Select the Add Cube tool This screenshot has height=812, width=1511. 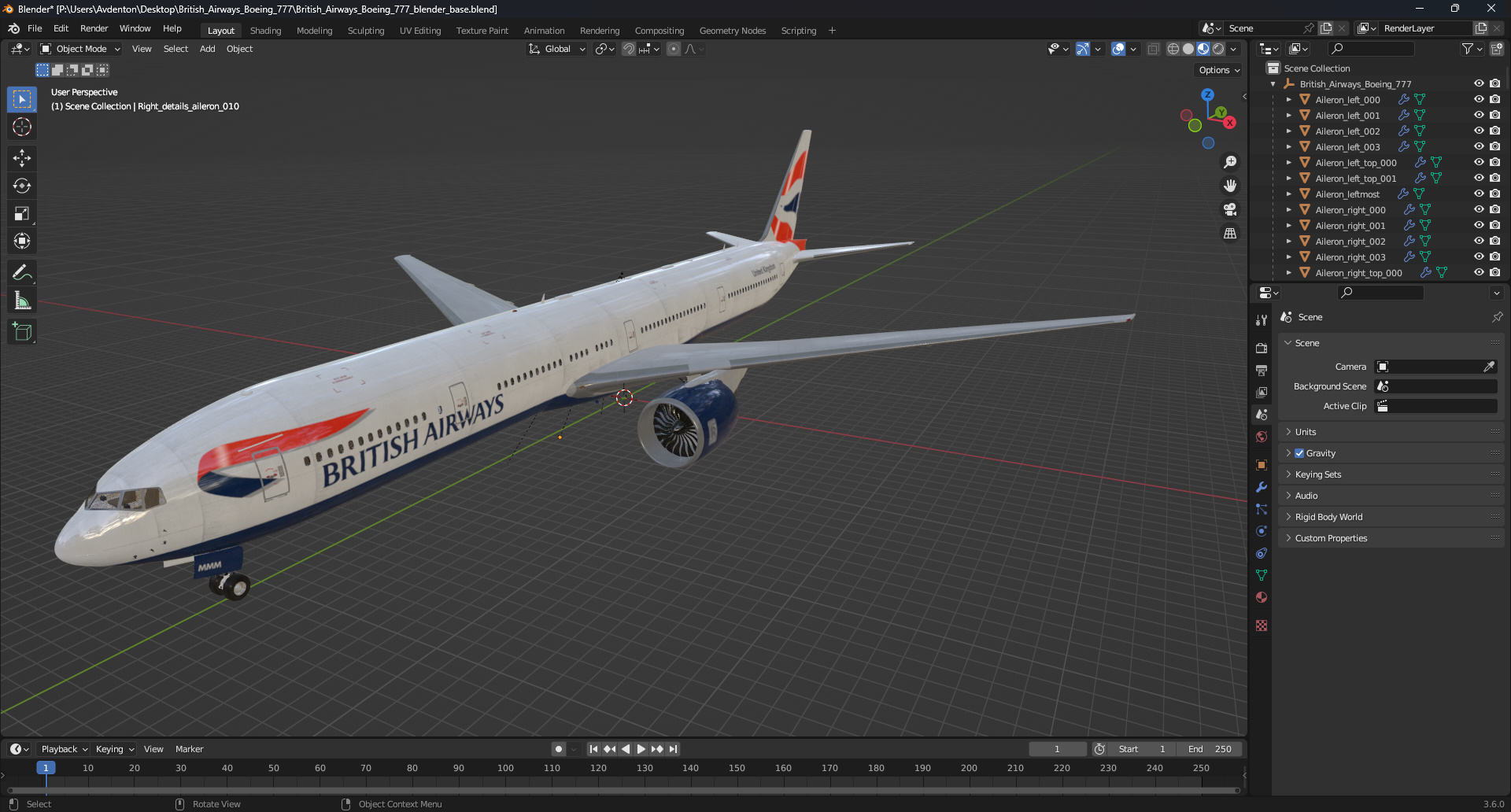tap(22, 332)
